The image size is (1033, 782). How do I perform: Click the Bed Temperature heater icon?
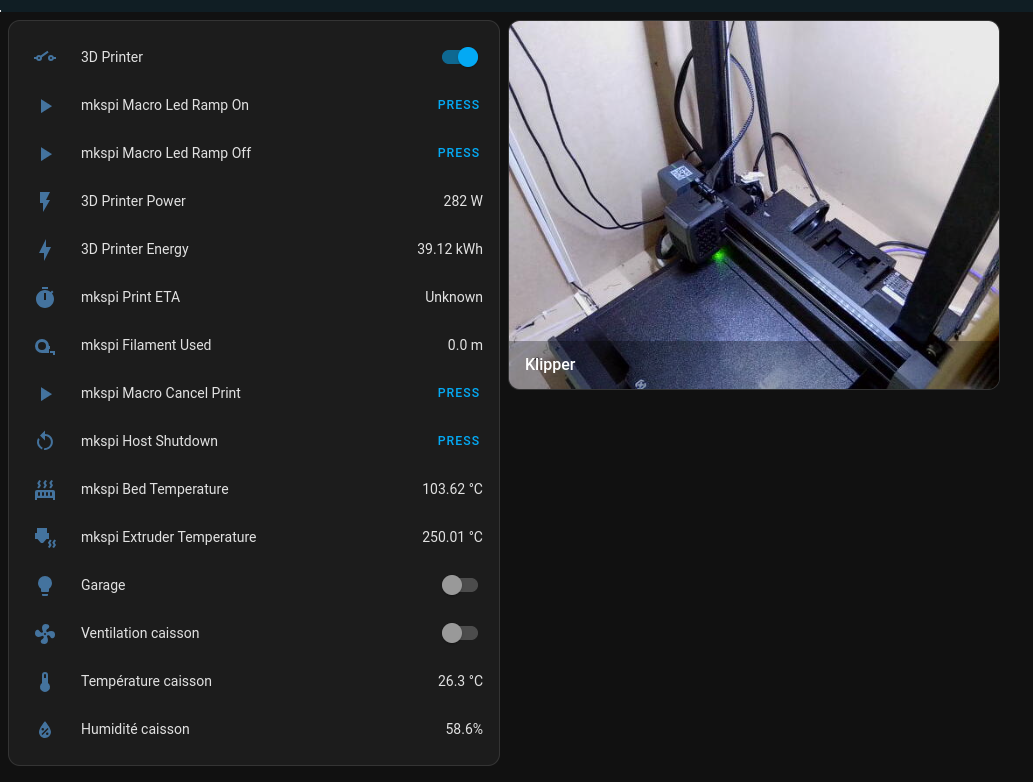point(45,489)
